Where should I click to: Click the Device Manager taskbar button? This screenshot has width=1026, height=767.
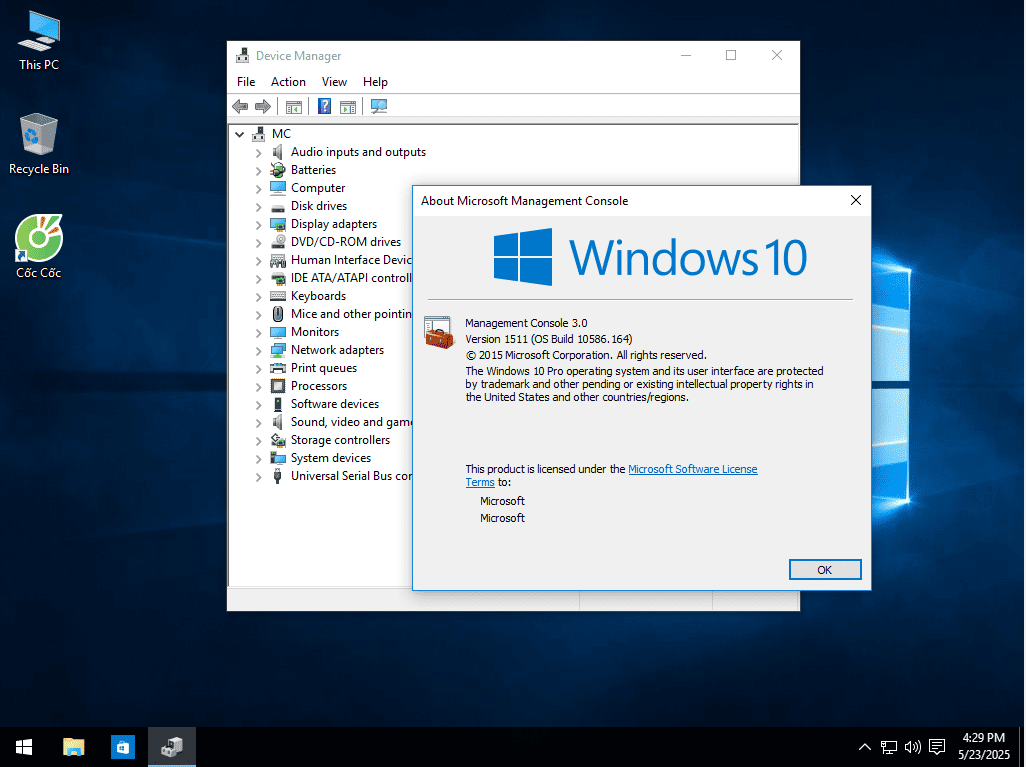point(171,747)
